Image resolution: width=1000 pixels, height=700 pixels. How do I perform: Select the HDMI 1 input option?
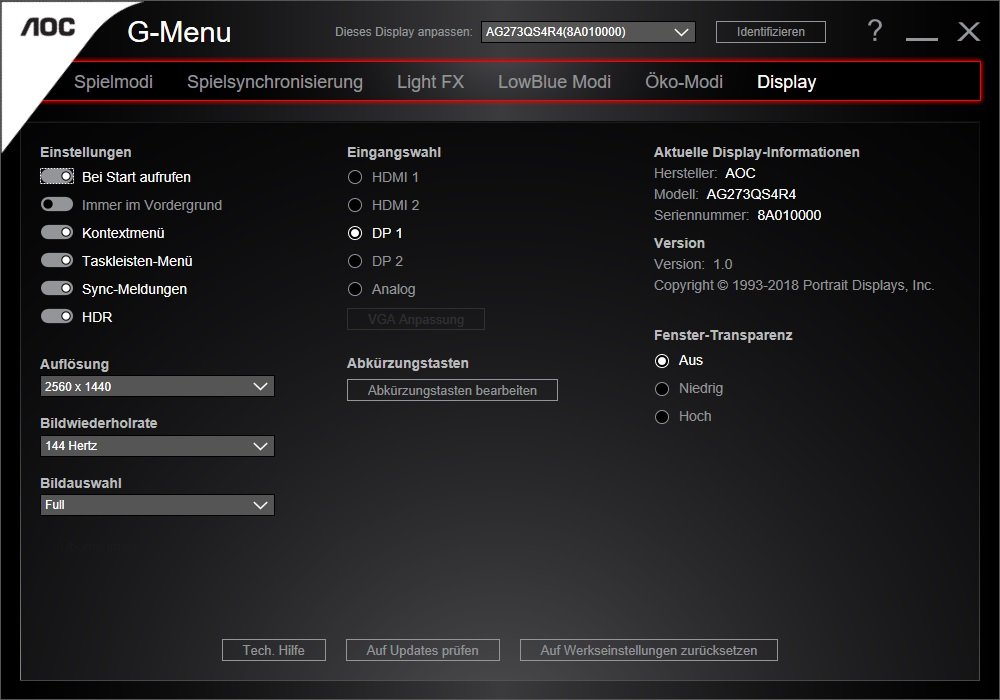coord(355,177)
